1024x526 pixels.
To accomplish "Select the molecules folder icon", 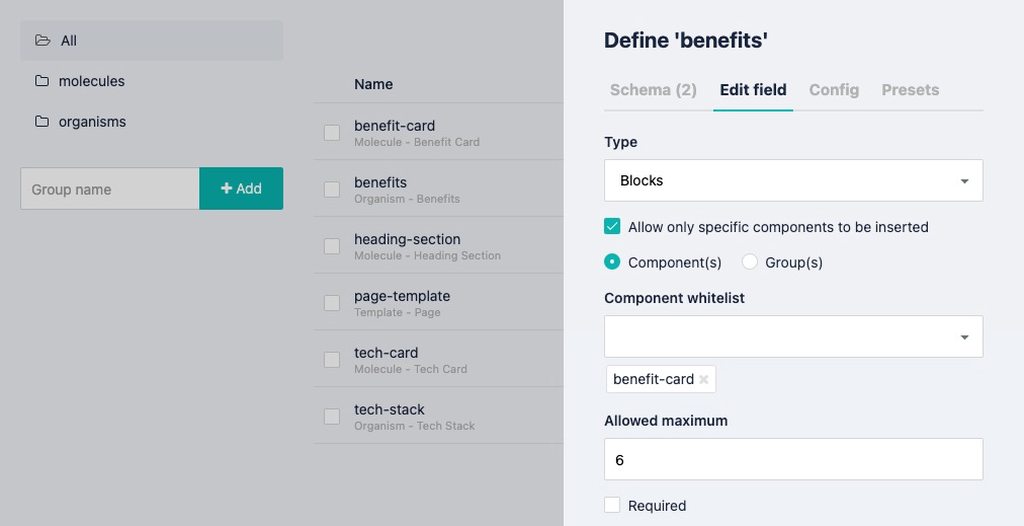I will click(x=42, y=81).
